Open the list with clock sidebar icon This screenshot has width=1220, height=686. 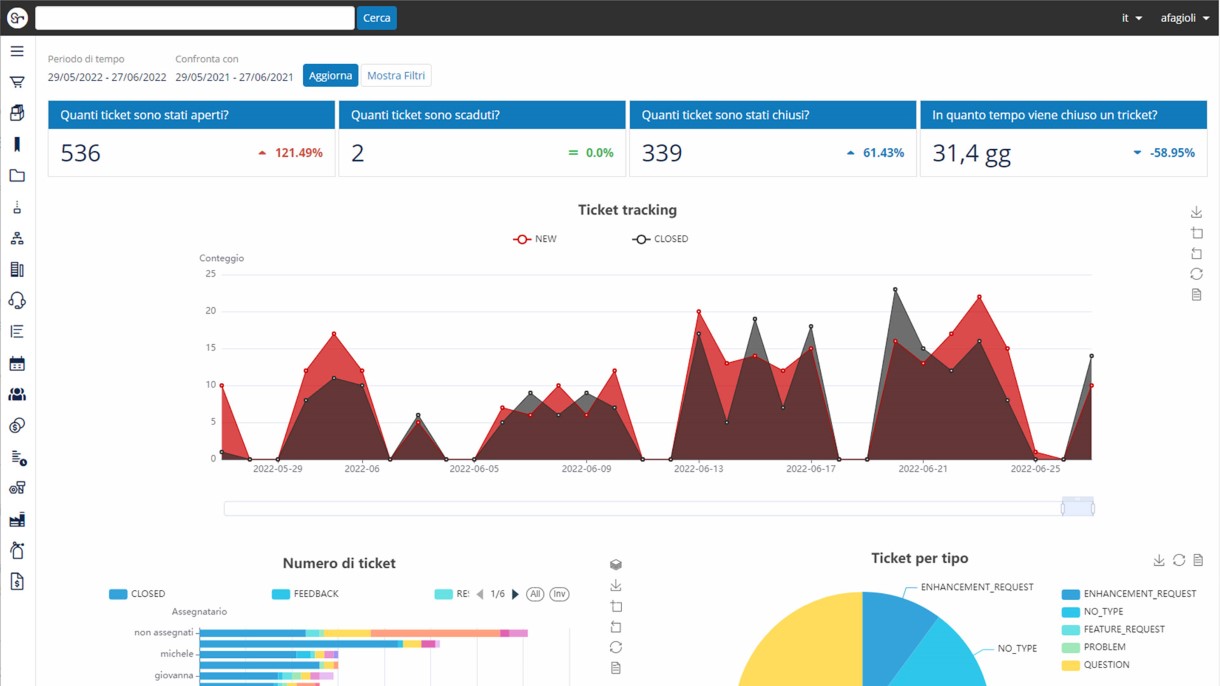point(17,457)
